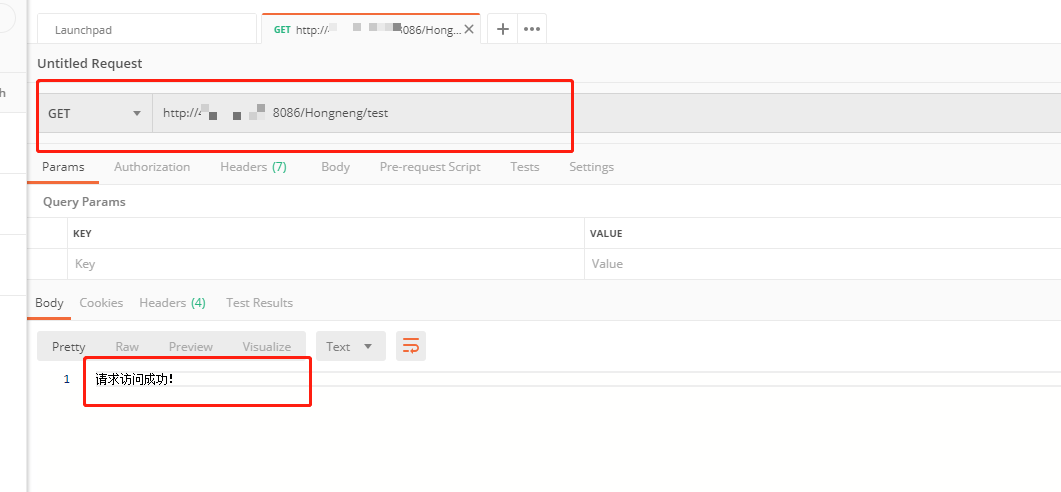The height and width of the screenshot is (492, 1061).
Task: Toggle line wrap icon in response body
Action: tap(411, 346)
